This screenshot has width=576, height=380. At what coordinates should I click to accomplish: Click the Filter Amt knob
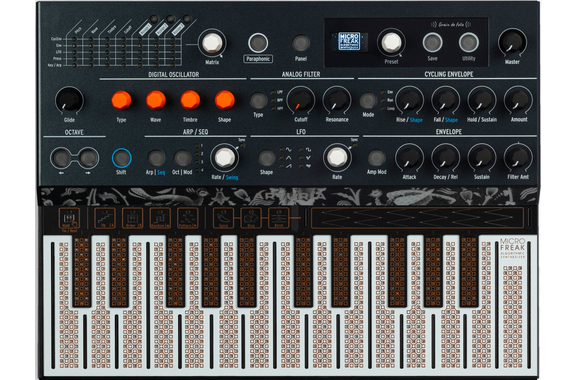(518, 158)
